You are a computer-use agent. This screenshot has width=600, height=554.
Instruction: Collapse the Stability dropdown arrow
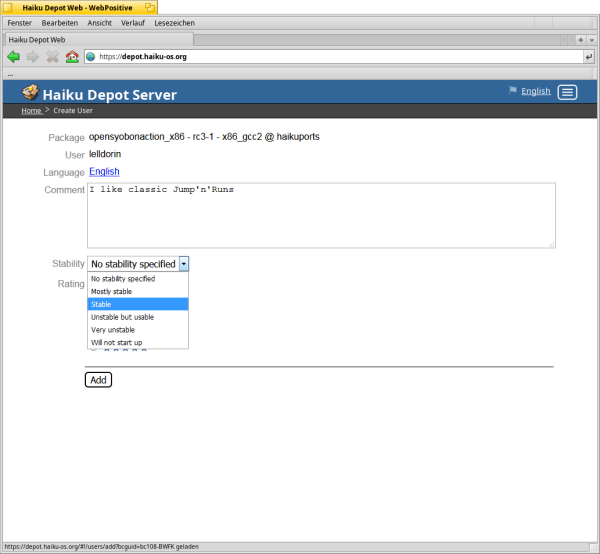click(x=184, y=264)
